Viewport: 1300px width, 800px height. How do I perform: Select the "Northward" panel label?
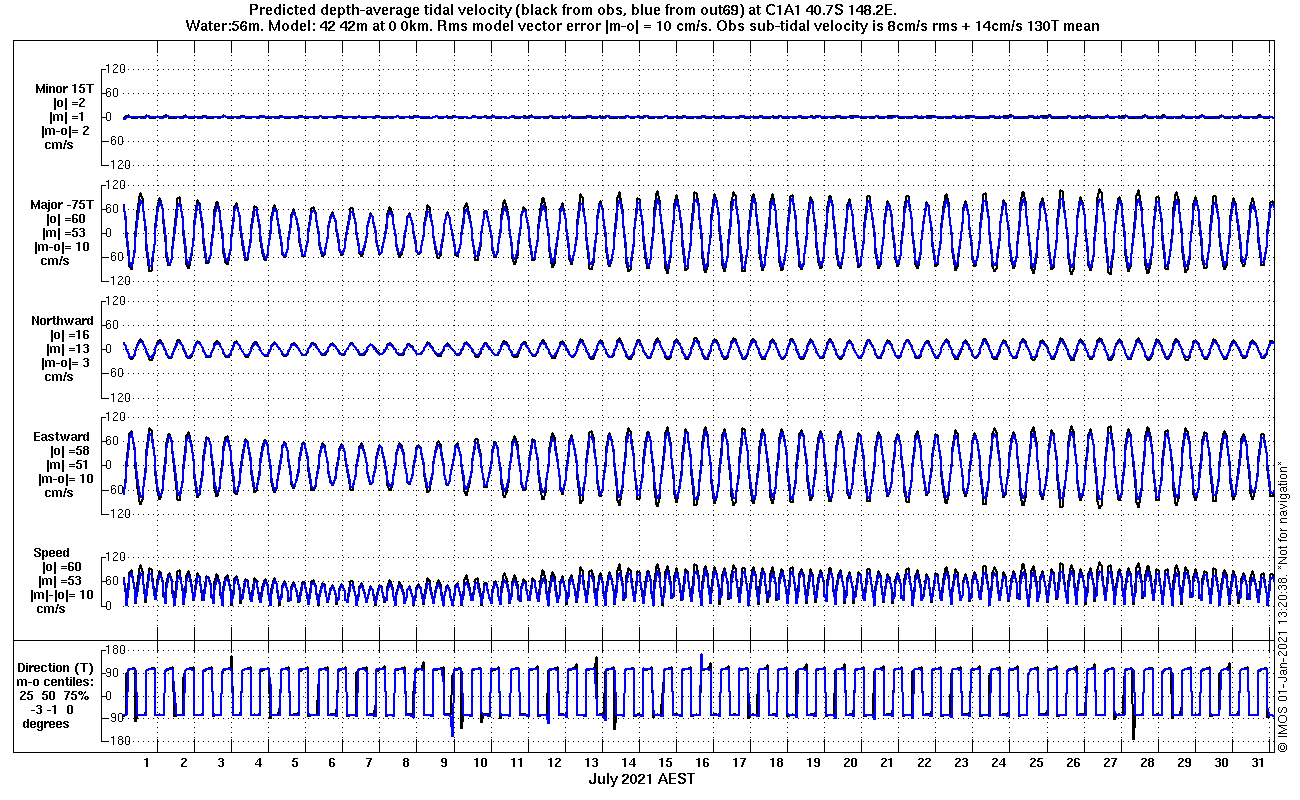[x=62, y=321]
